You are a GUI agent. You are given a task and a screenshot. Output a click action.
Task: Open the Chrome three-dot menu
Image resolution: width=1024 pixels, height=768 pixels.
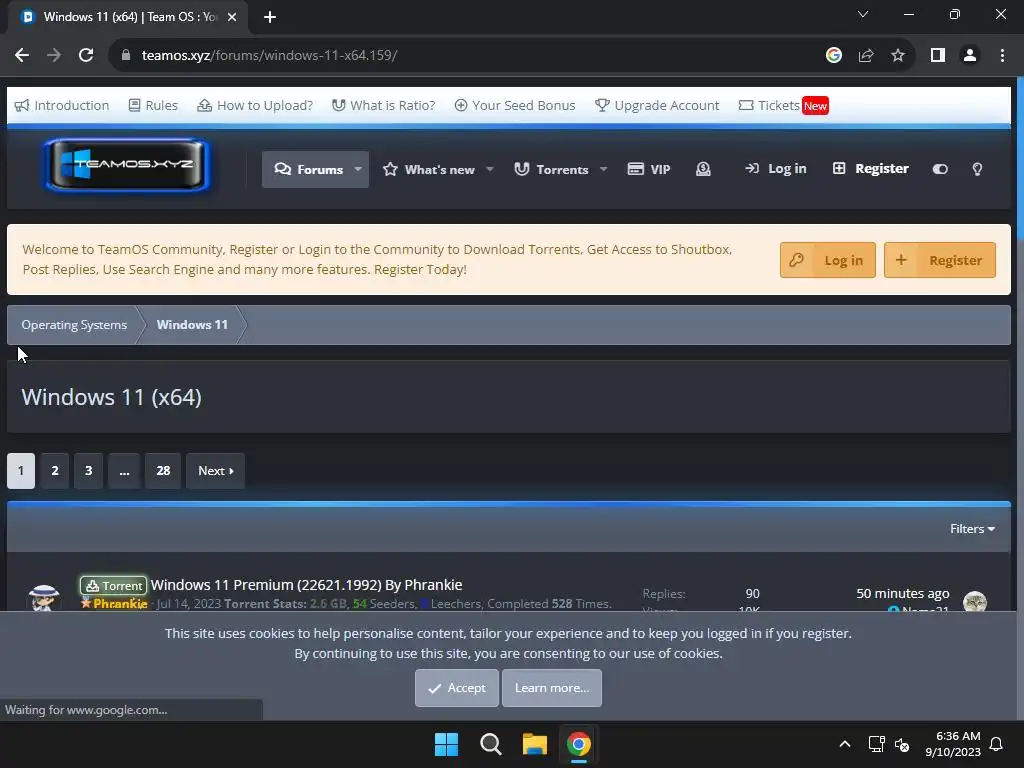tap(1002, 56)
